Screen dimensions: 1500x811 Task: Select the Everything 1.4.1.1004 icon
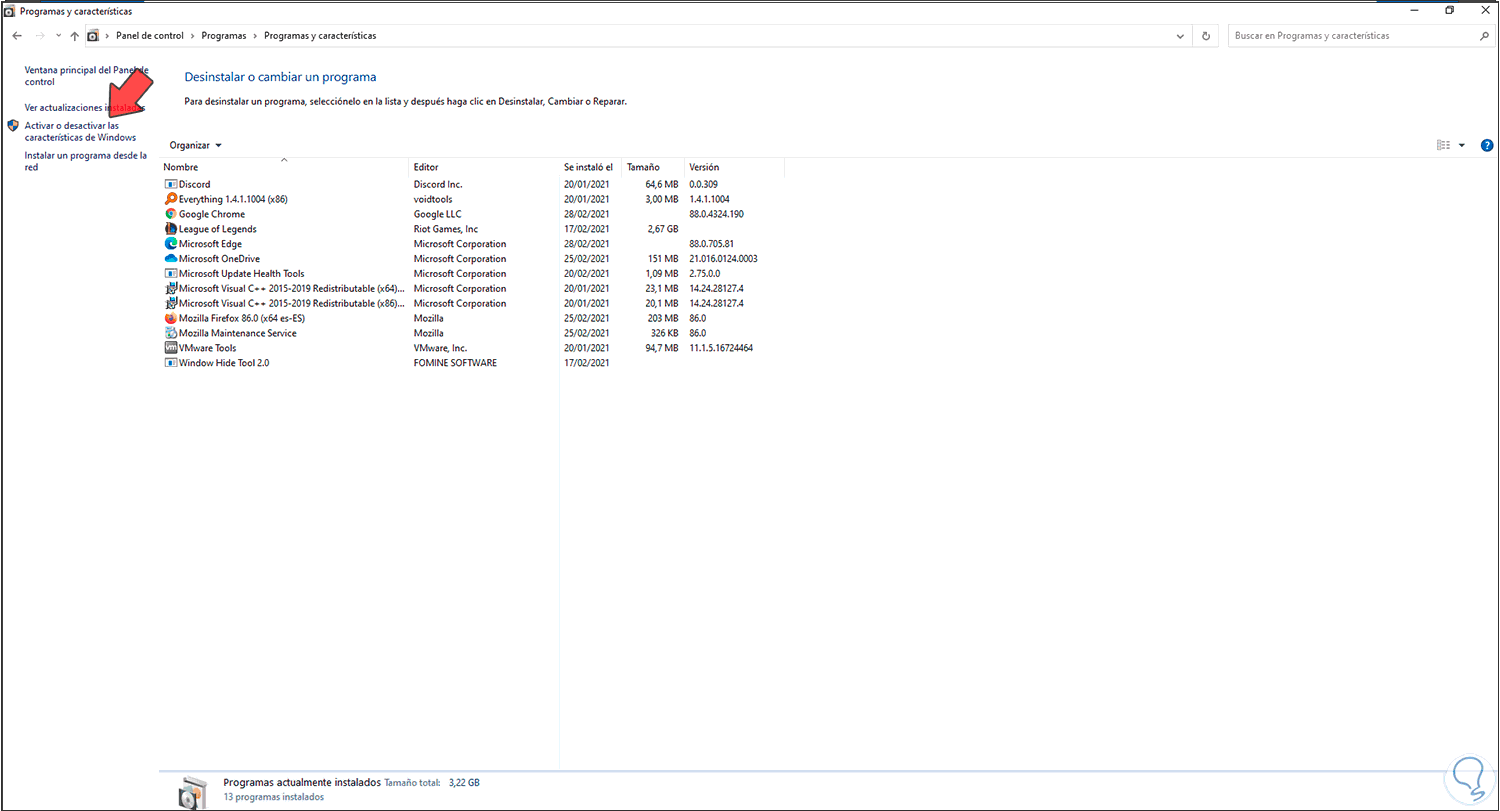170,199
